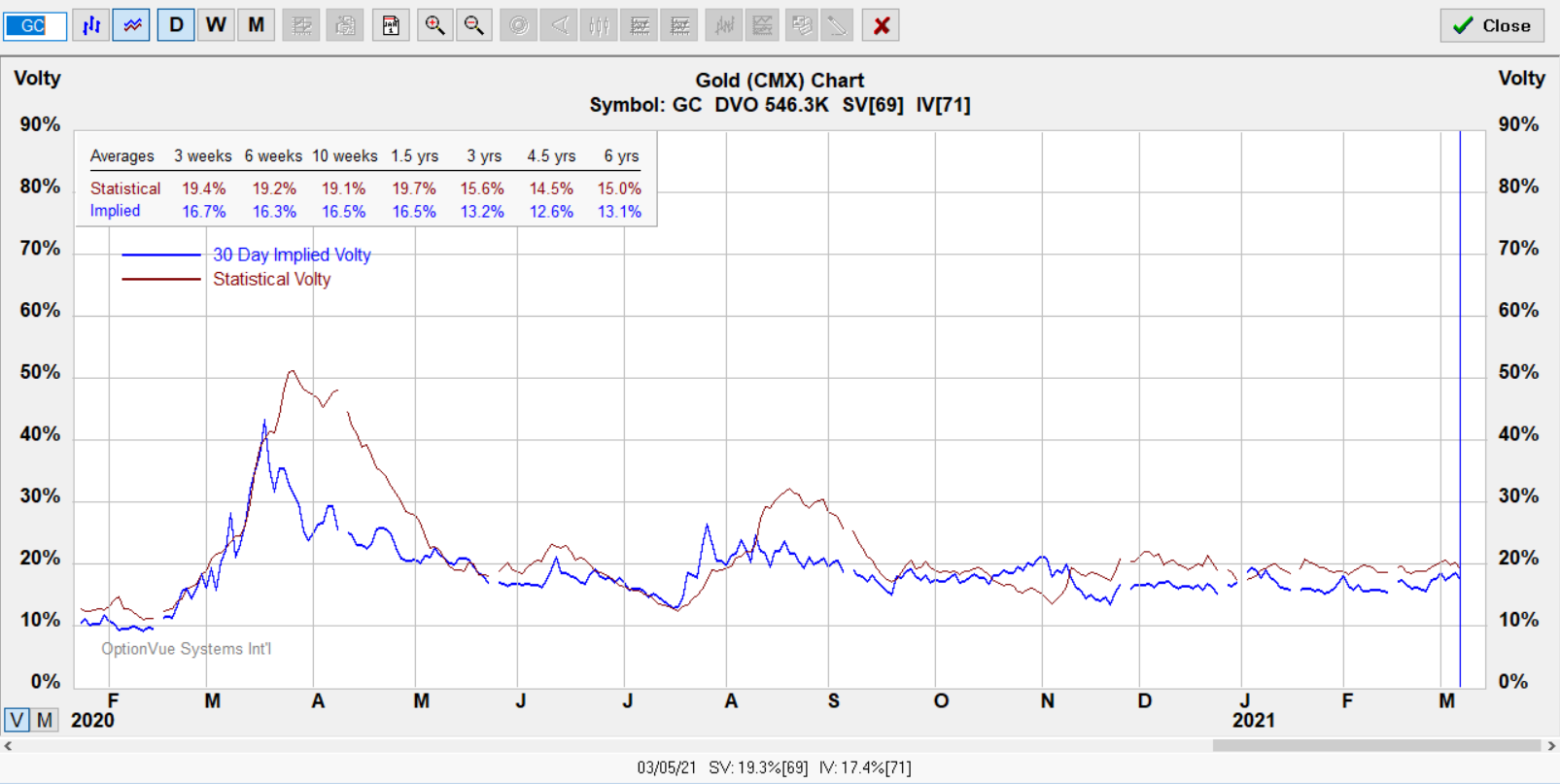Open the calendar date picker icon

[x=391, y=25]
